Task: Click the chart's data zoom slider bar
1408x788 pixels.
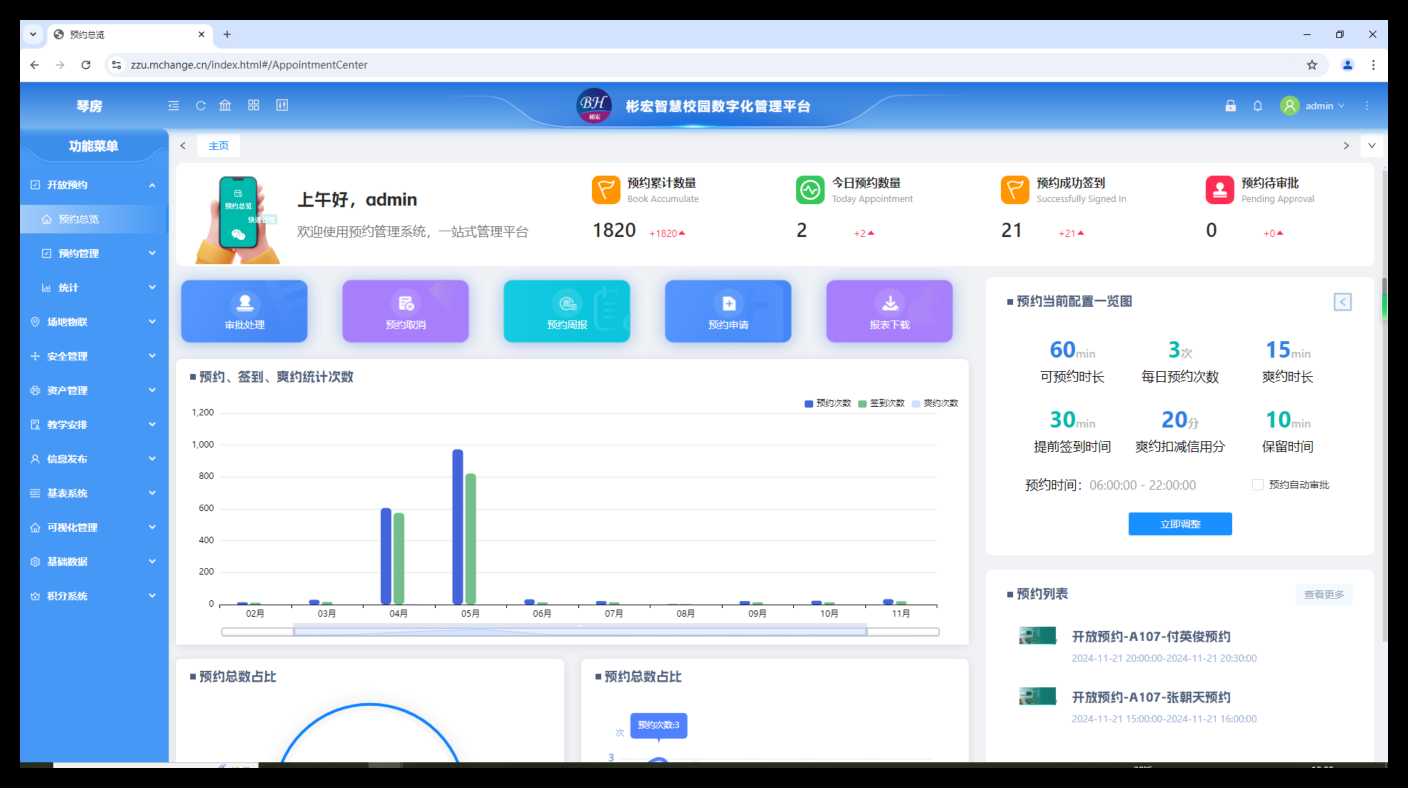Action: coord(580,631)
